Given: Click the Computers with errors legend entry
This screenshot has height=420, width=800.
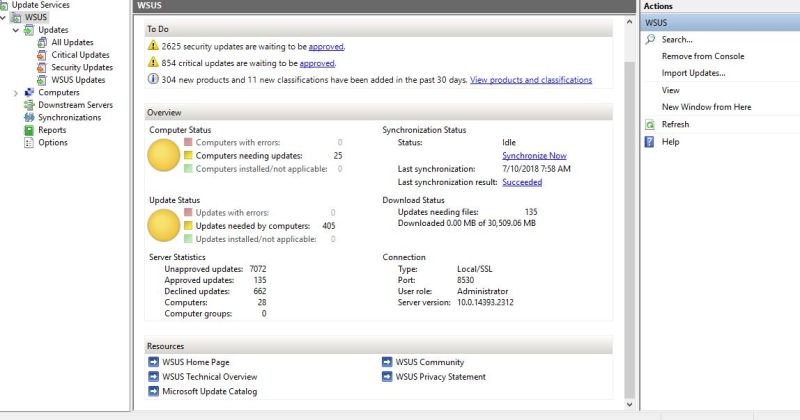Looking at the screenshot, I should click(232, 142).
